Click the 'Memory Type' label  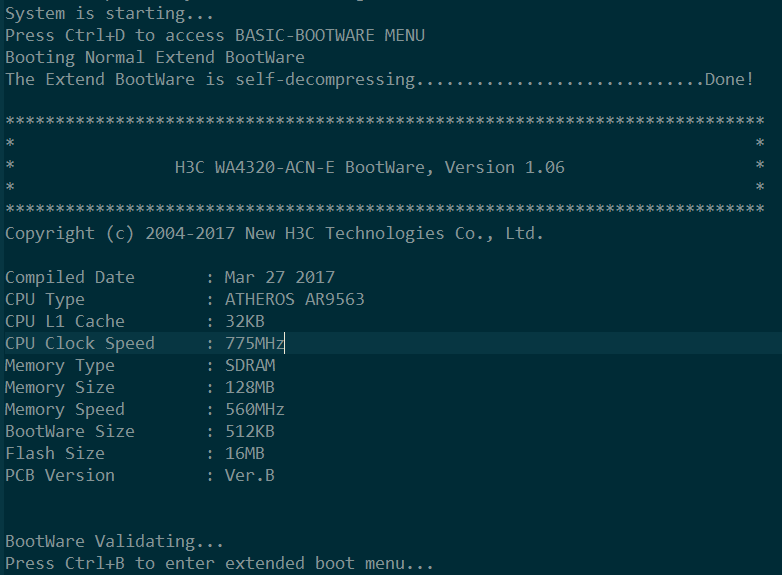click(60, 365)
